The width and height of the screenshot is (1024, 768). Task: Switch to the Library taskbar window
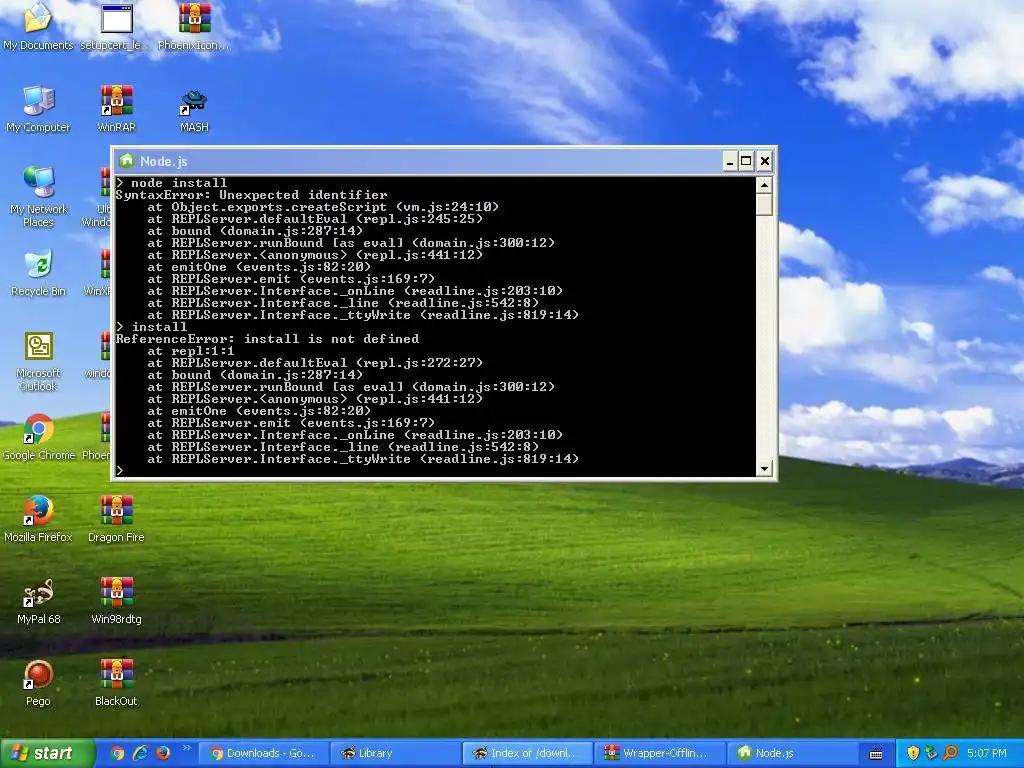click(x=394, y=753)
